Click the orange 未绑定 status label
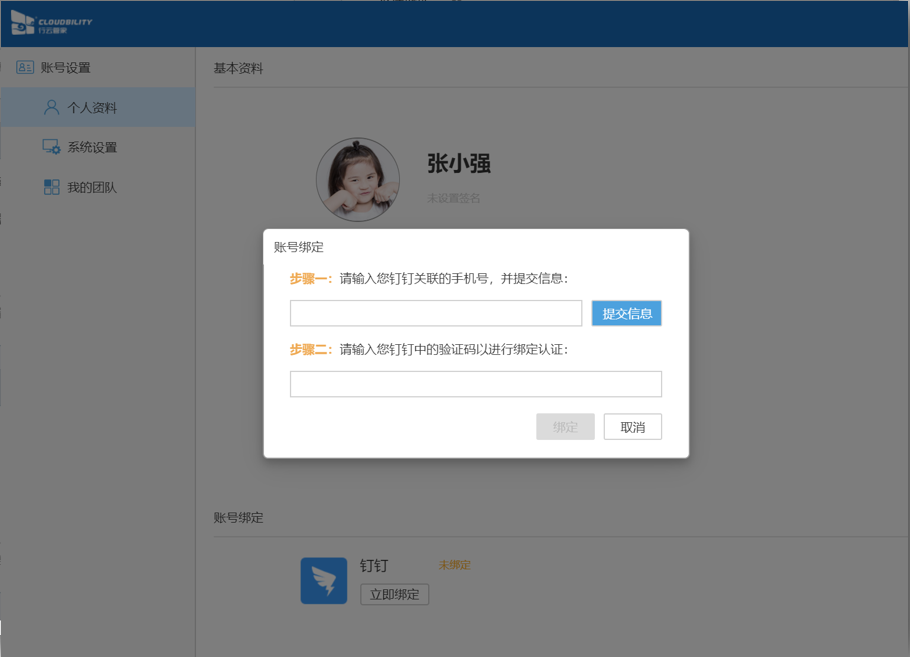This screenshot has width=910, height=657. point(454,565)
